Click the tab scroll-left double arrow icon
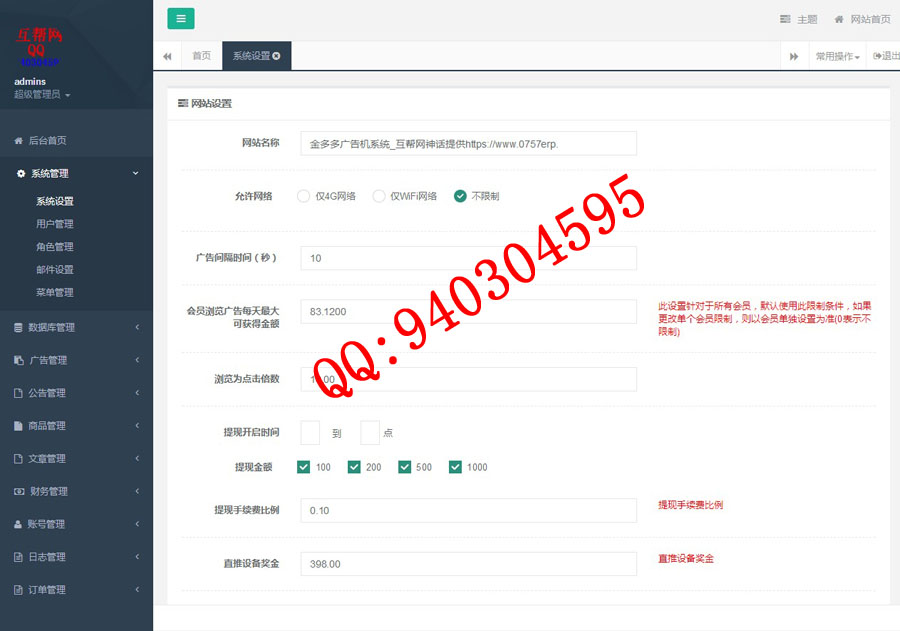The height and width of the screenshot is (631, 900). pyautogui.click(x=167, y=56)
